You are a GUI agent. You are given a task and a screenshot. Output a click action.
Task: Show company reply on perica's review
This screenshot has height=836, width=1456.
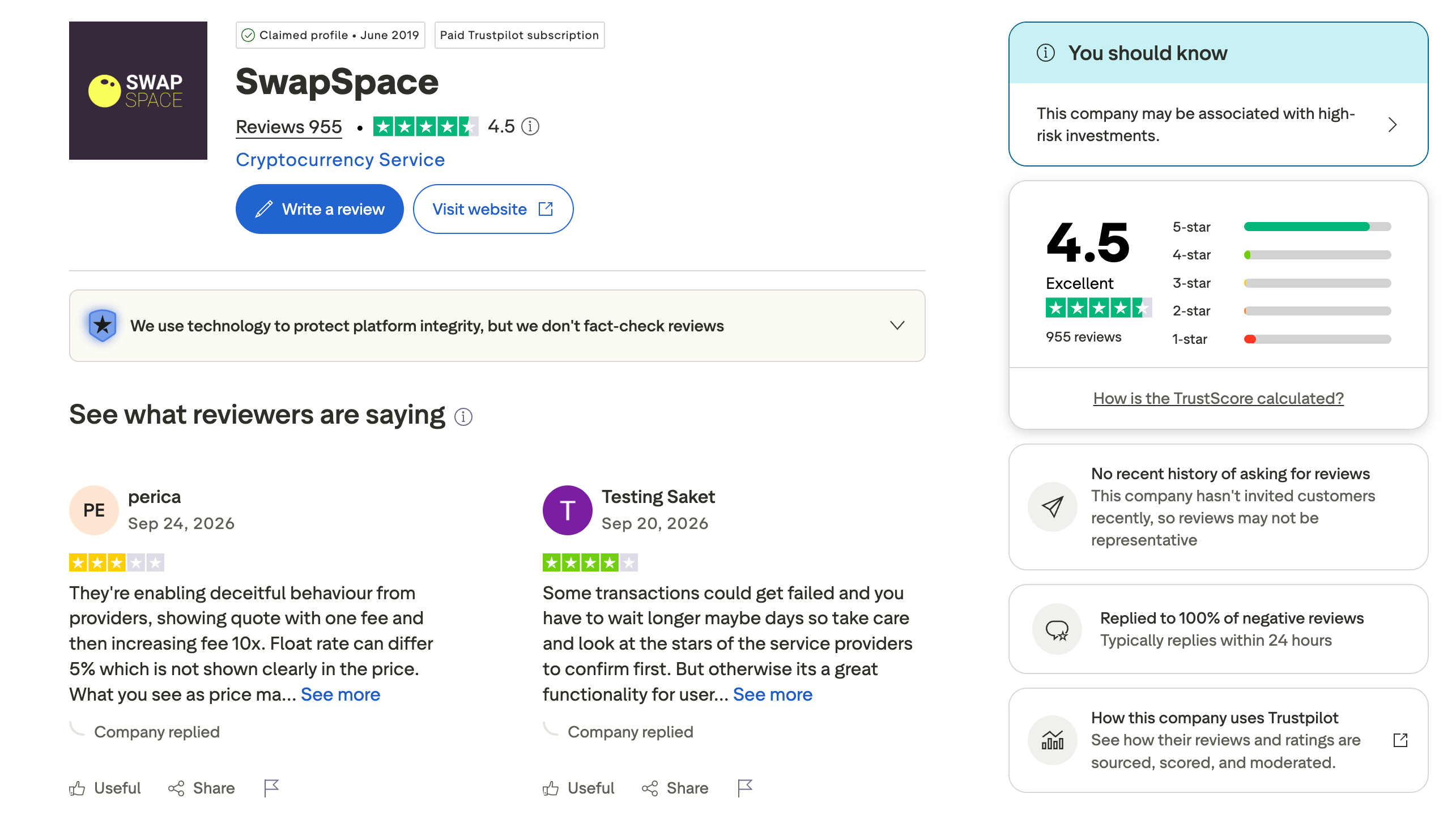156,732
